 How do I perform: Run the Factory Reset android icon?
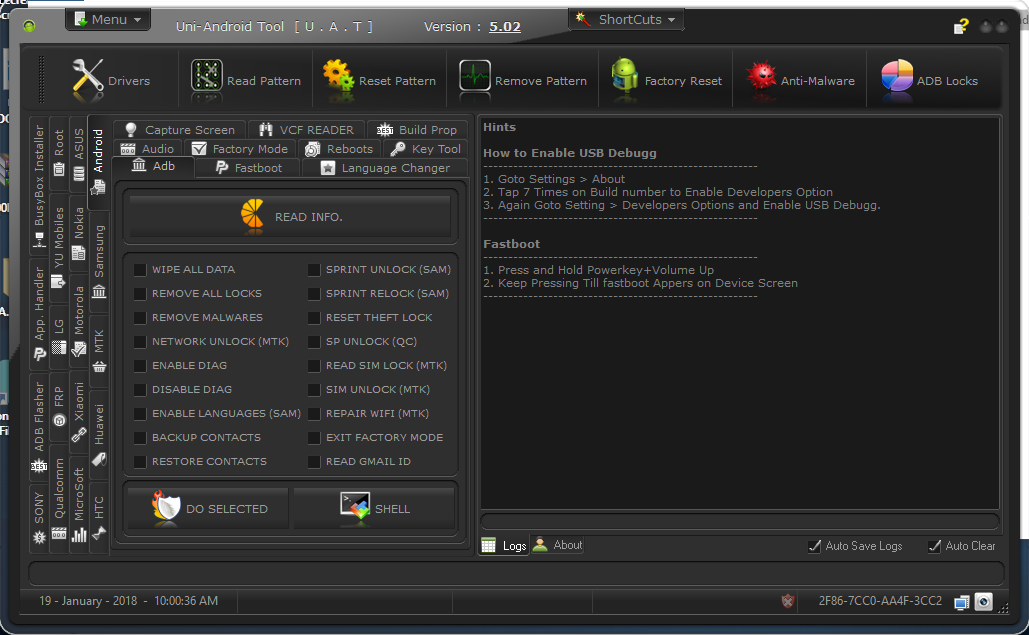[624, 79]
